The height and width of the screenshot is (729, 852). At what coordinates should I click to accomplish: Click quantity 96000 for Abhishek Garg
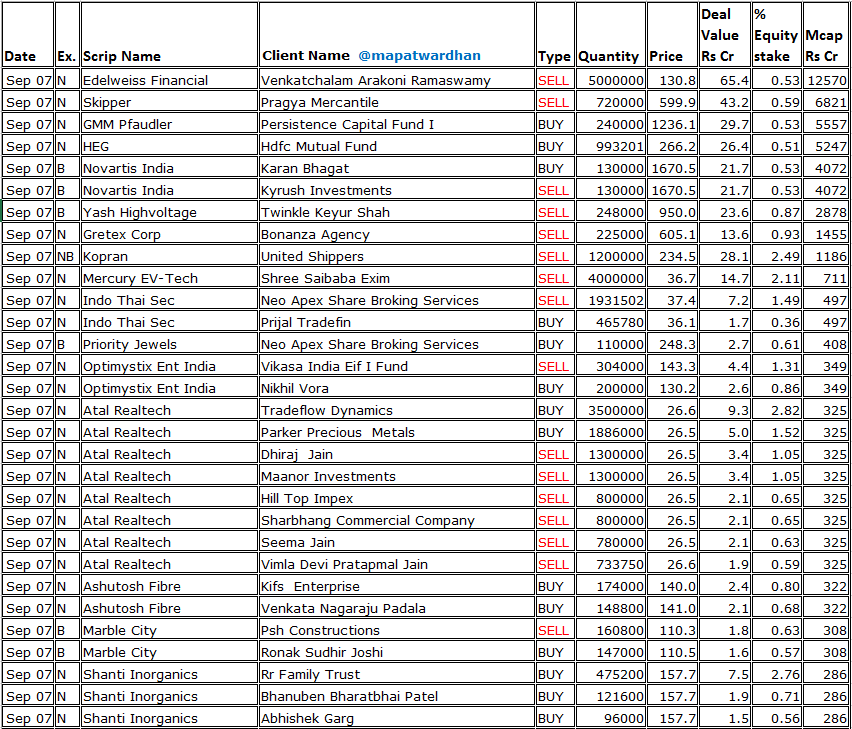coord(611,718)
